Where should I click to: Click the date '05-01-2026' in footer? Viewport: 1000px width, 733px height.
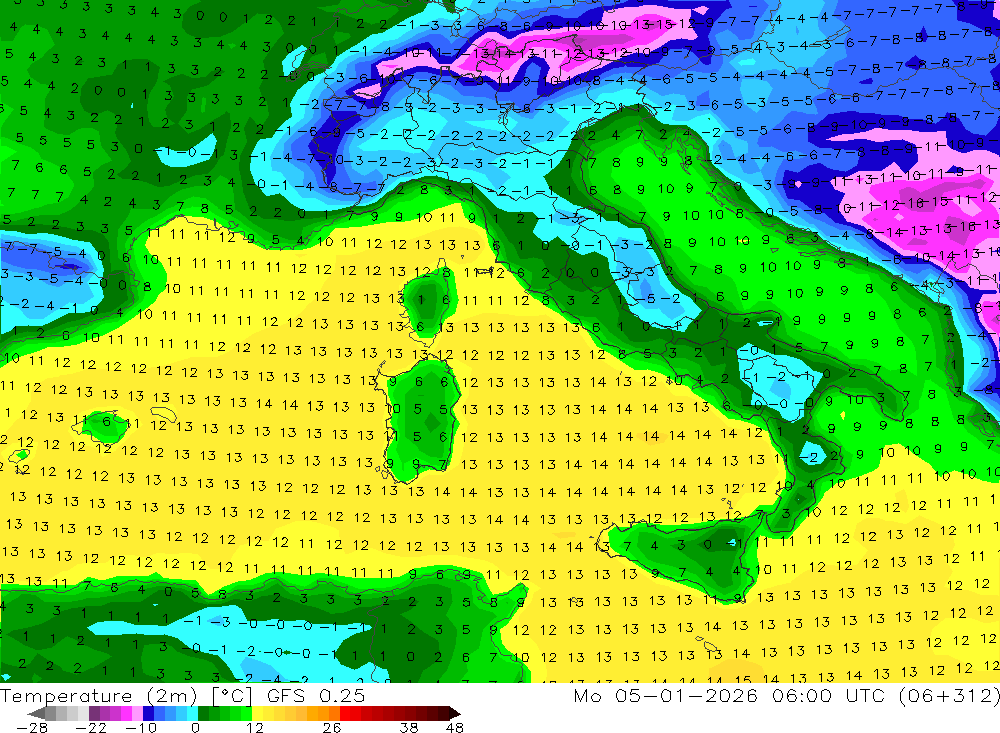(x=686, y=696)
